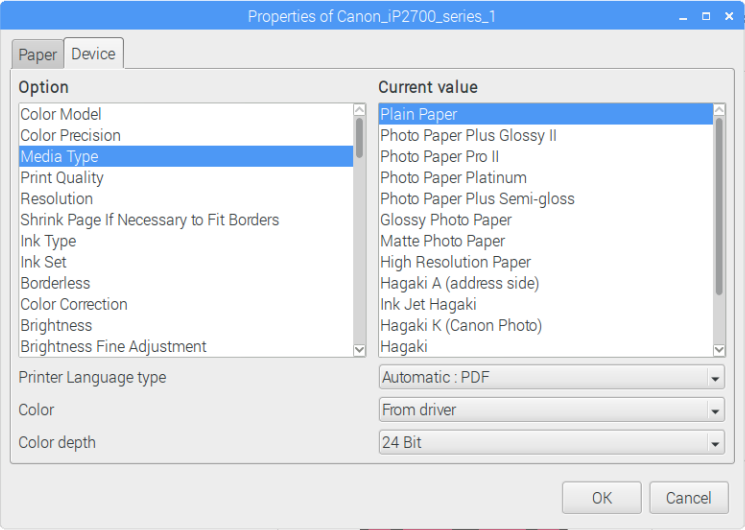The height and width of the screenshot is (530, 745).
Task: Click the Option list scroll-down arrow
Action: coord(360,350)
